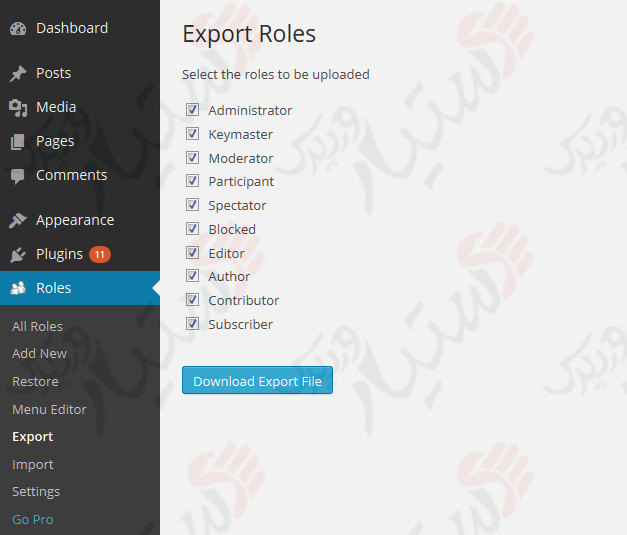Uncheck the Administrator role checkbox
This screenshot has width=627, height=535.
click(x=192, y=110)
